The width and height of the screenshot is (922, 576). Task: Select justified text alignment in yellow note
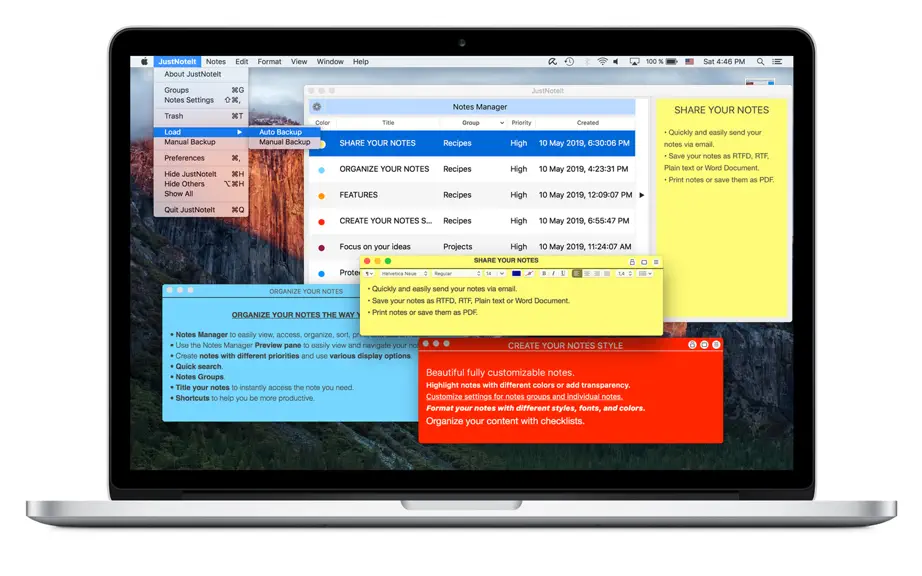pos(606,273)
